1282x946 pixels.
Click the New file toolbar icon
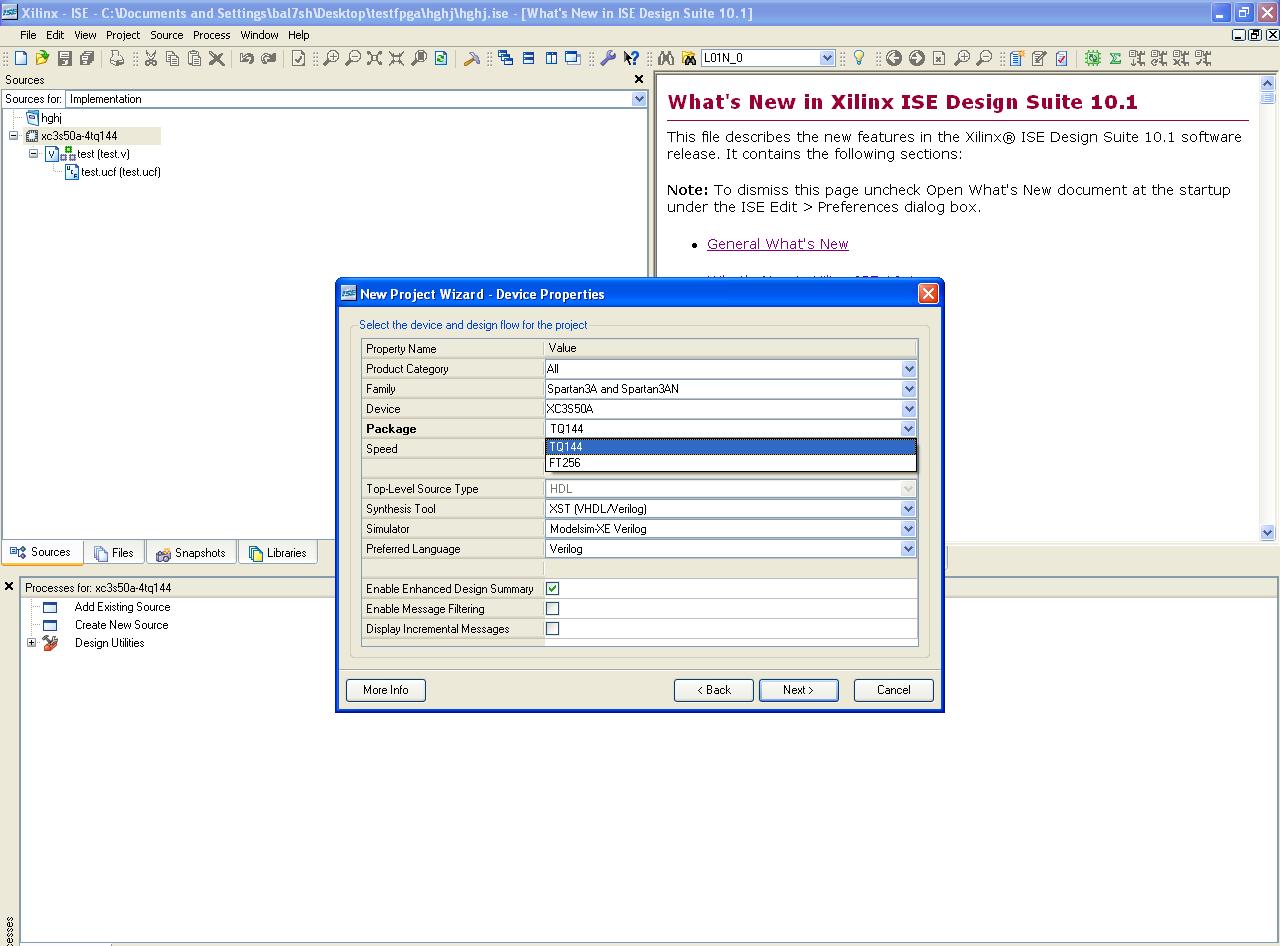pyautogui.click(x=20, y=58)
